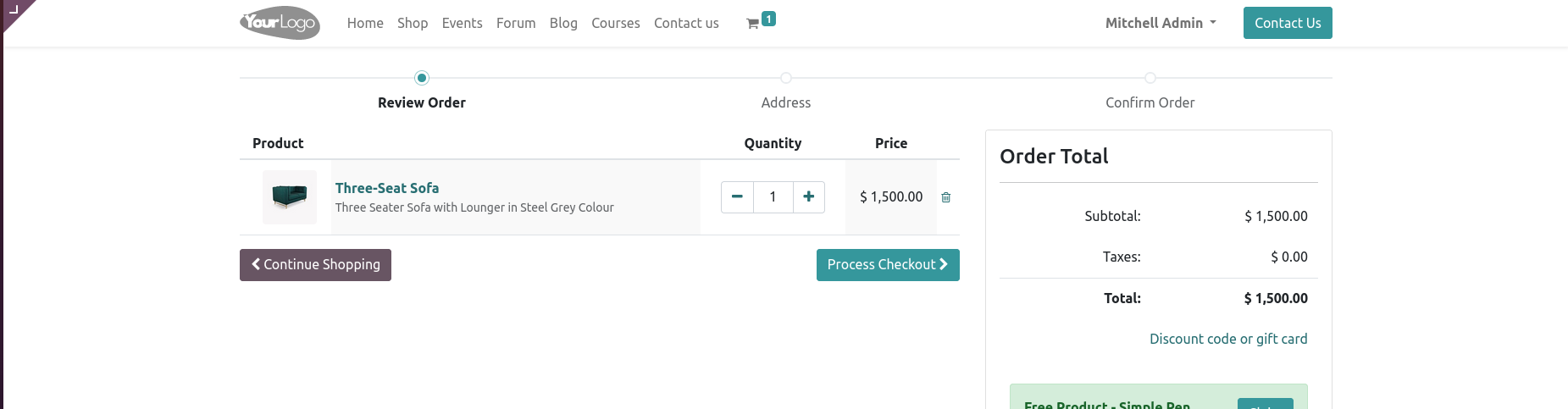This screenshot has width=1568, height=409.
Task: Open the sofa product thumbnail image
Action: click(290, 197)
